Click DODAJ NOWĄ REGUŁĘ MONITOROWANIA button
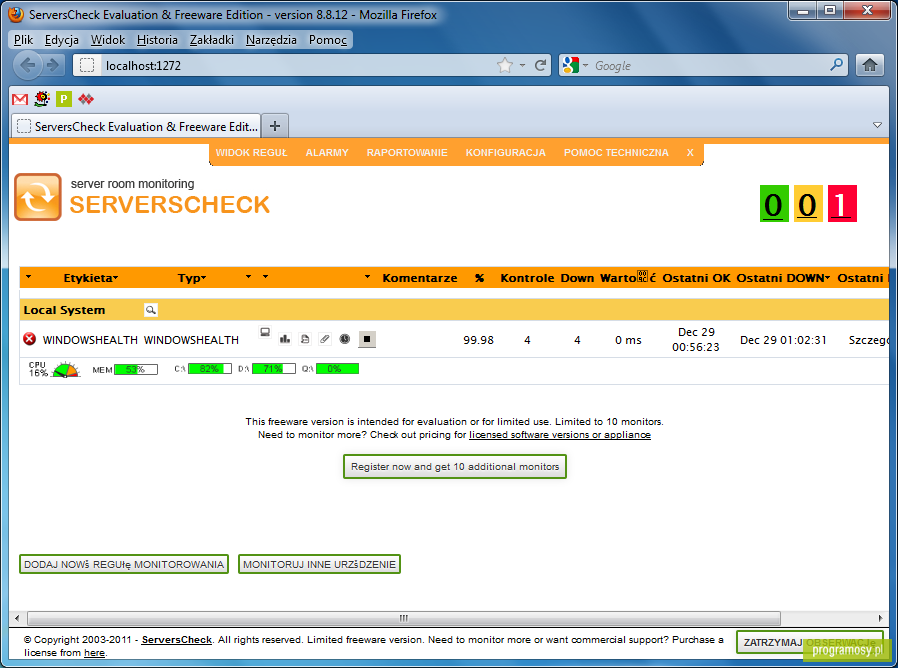 (124, 564)
